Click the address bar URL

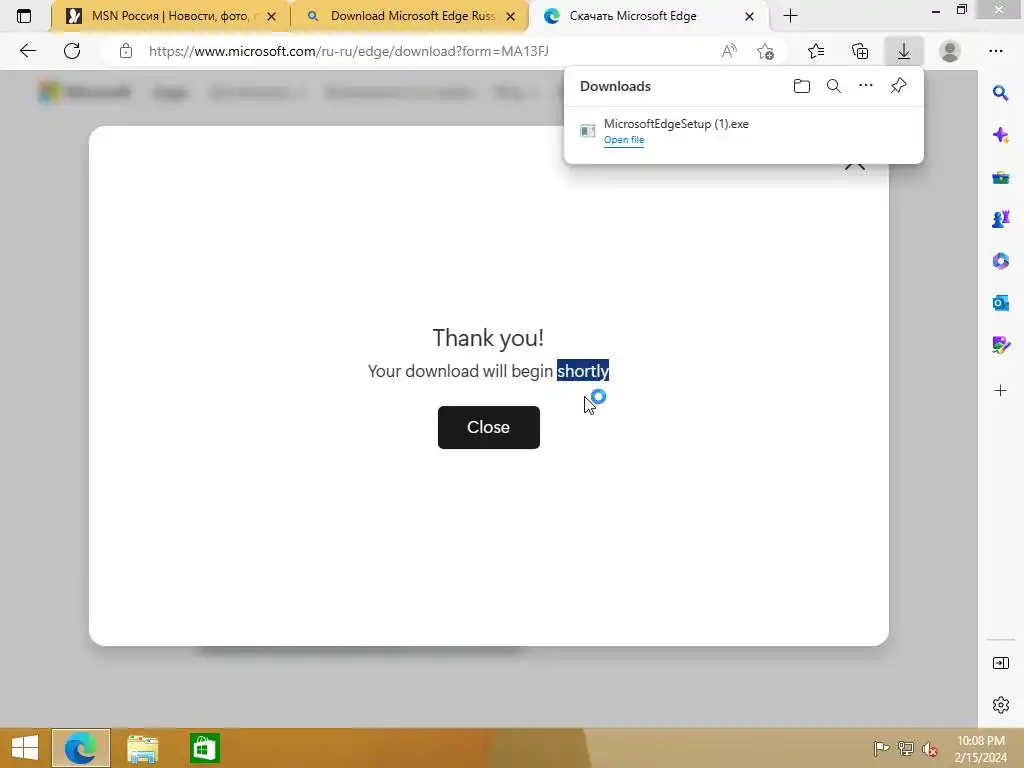(x=349, y=51)
